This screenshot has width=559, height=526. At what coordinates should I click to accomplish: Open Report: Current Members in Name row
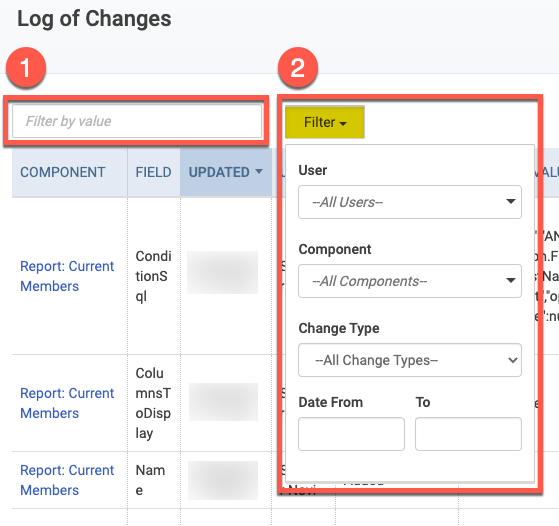tap(67, 480)
